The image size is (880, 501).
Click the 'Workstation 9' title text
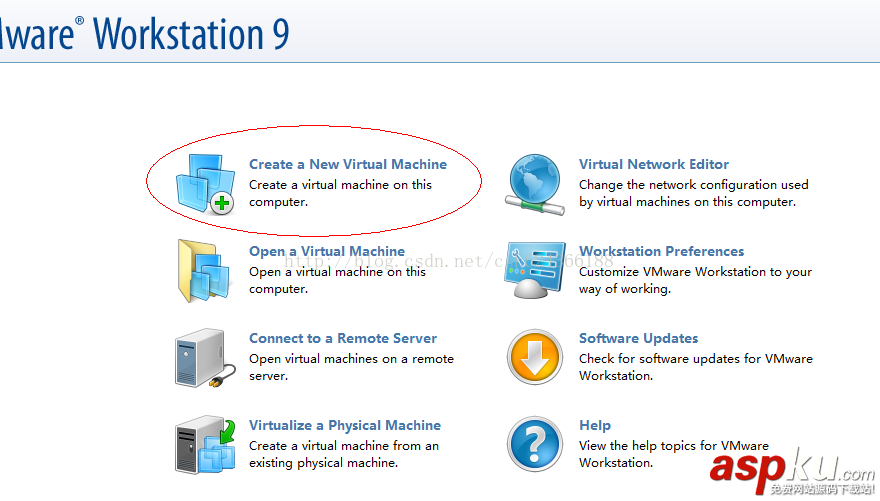[191, 34]
